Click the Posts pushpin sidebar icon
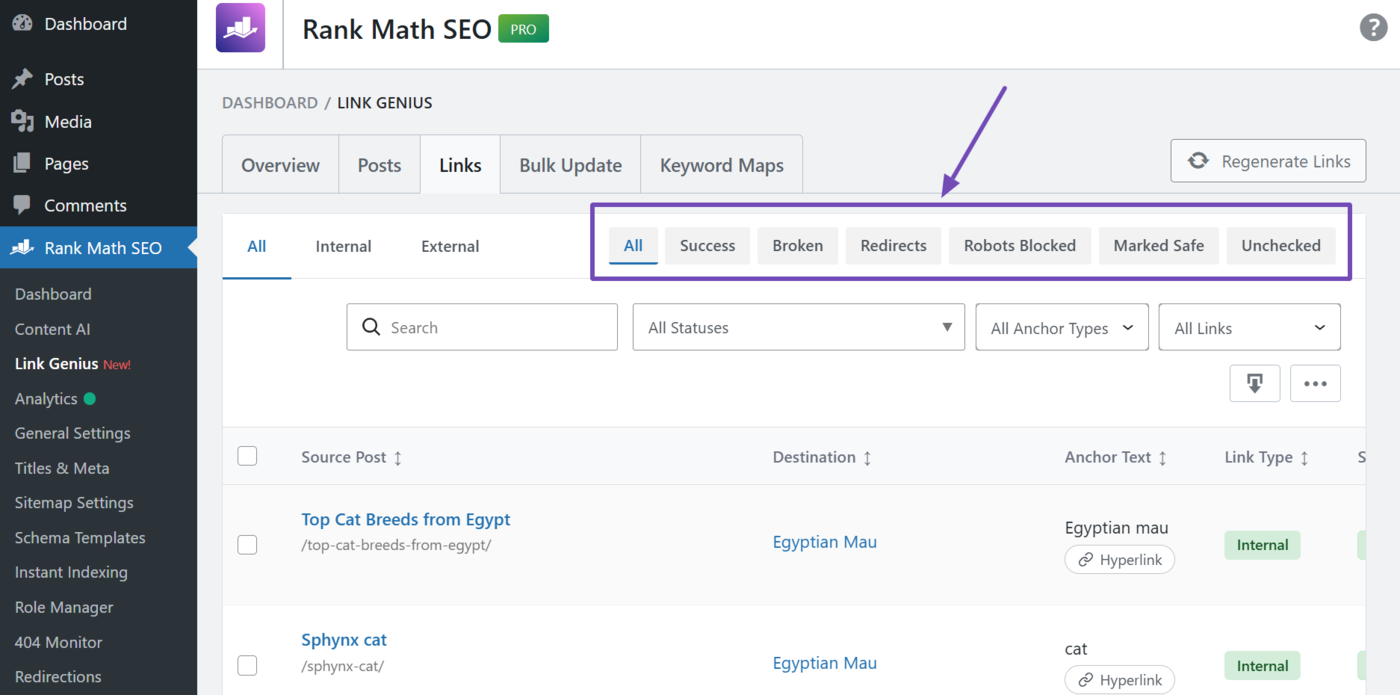This screenshot has width=1400, height=695. 22,78
